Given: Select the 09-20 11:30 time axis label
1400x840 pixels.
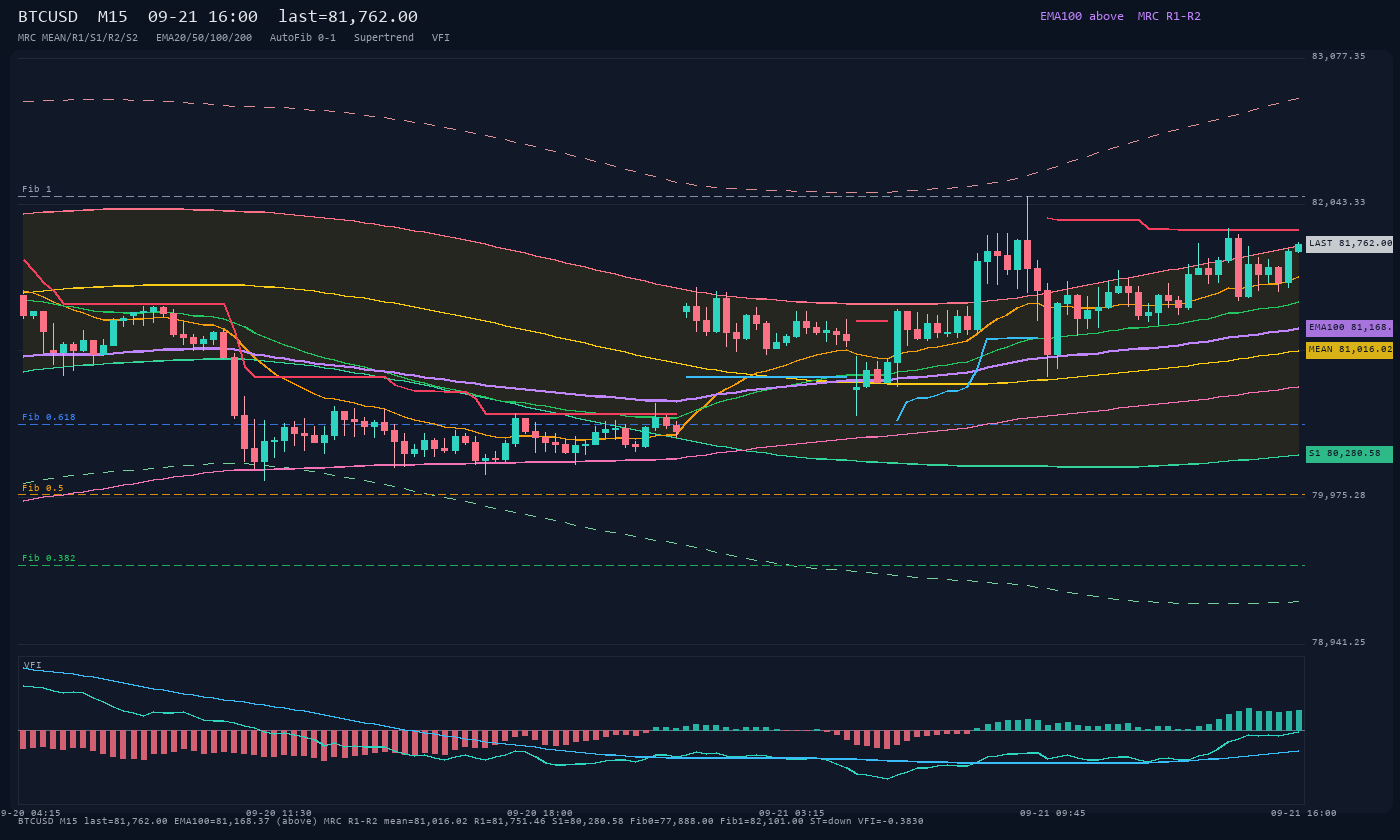Looking at the screenshot, I should (x=279, y=813).
